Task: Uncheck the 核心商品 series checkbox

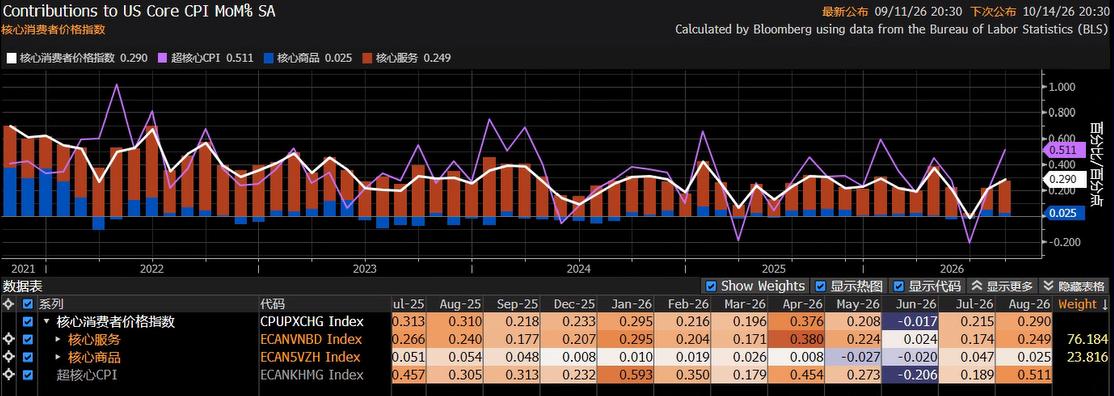Action: click(28, 357)
